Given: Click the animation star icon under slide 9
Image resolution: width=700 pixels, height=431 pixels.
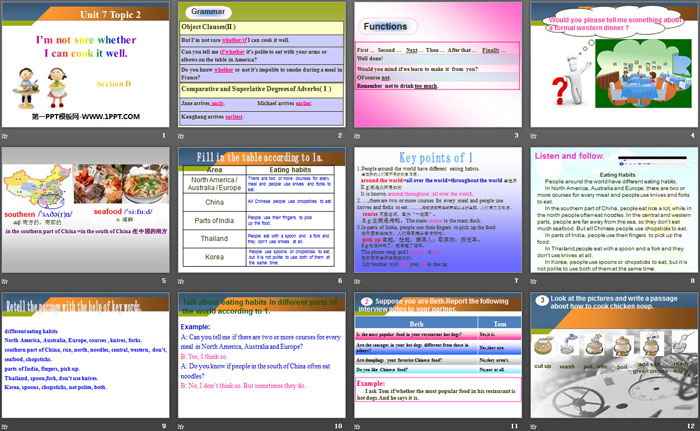Looking at the screenshot, I should point(4,427).
